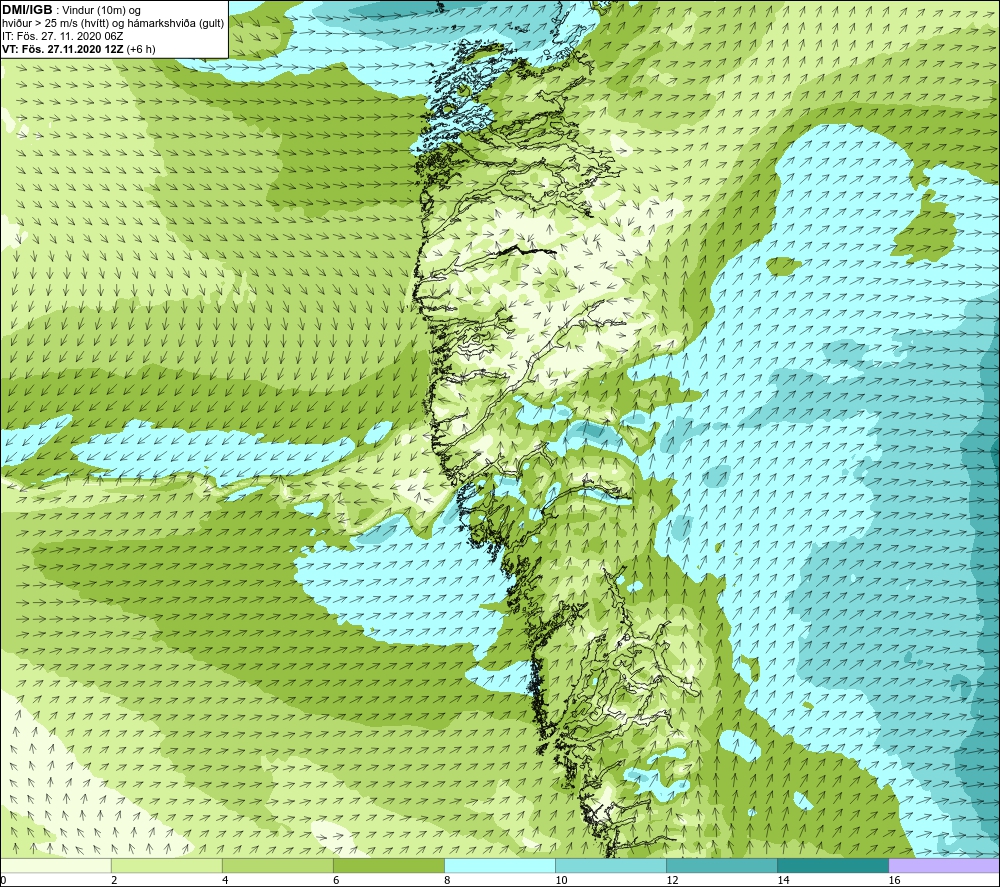Click the legend scale label "16"
This screenshot has height=887, width=1000.
pyautogui.click(x=894, y=880)
